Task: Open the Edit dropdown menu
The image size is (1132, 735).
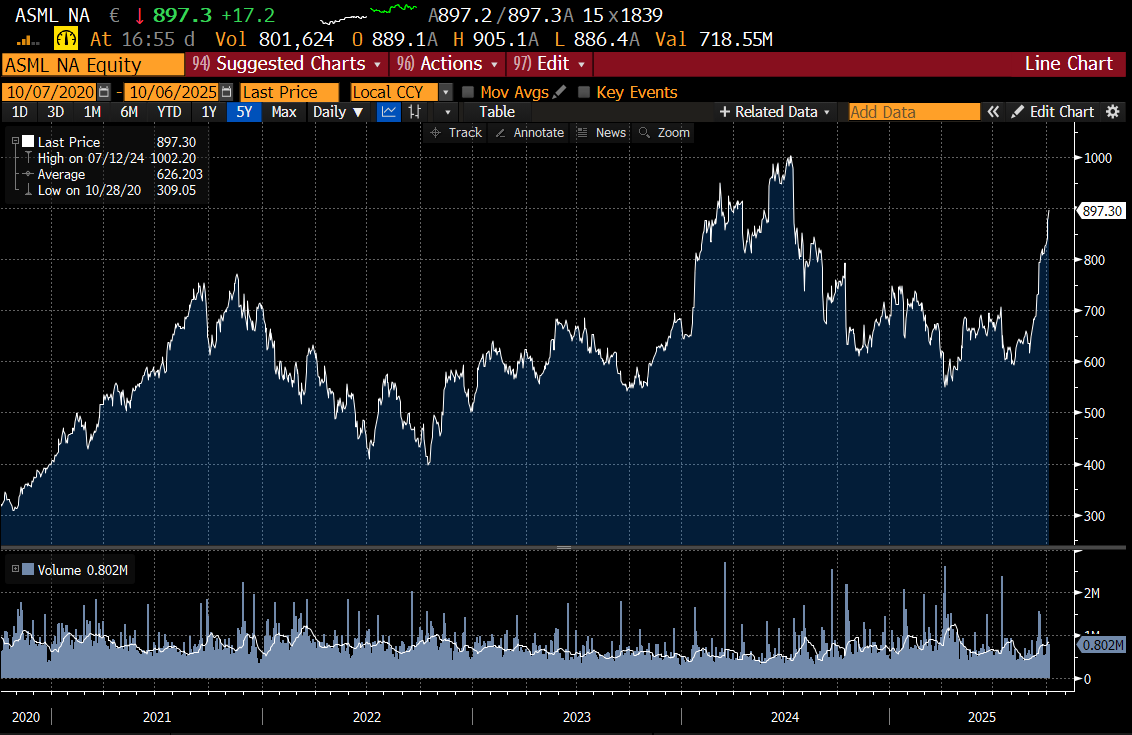Action: tap(549, 64)
